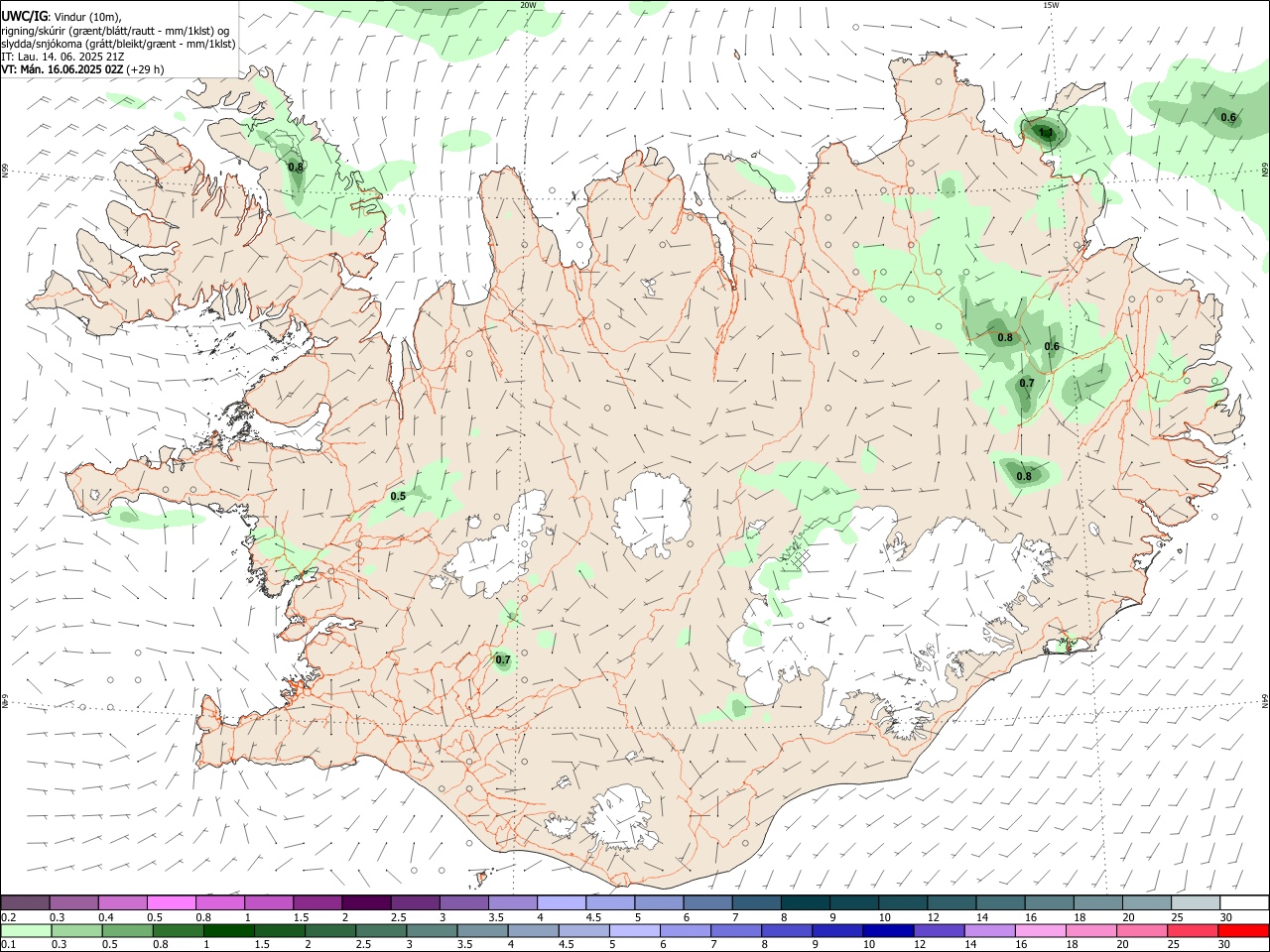Click the 1.1 precipitation value on the map

pyautogui.click(x=1045, y=132)
